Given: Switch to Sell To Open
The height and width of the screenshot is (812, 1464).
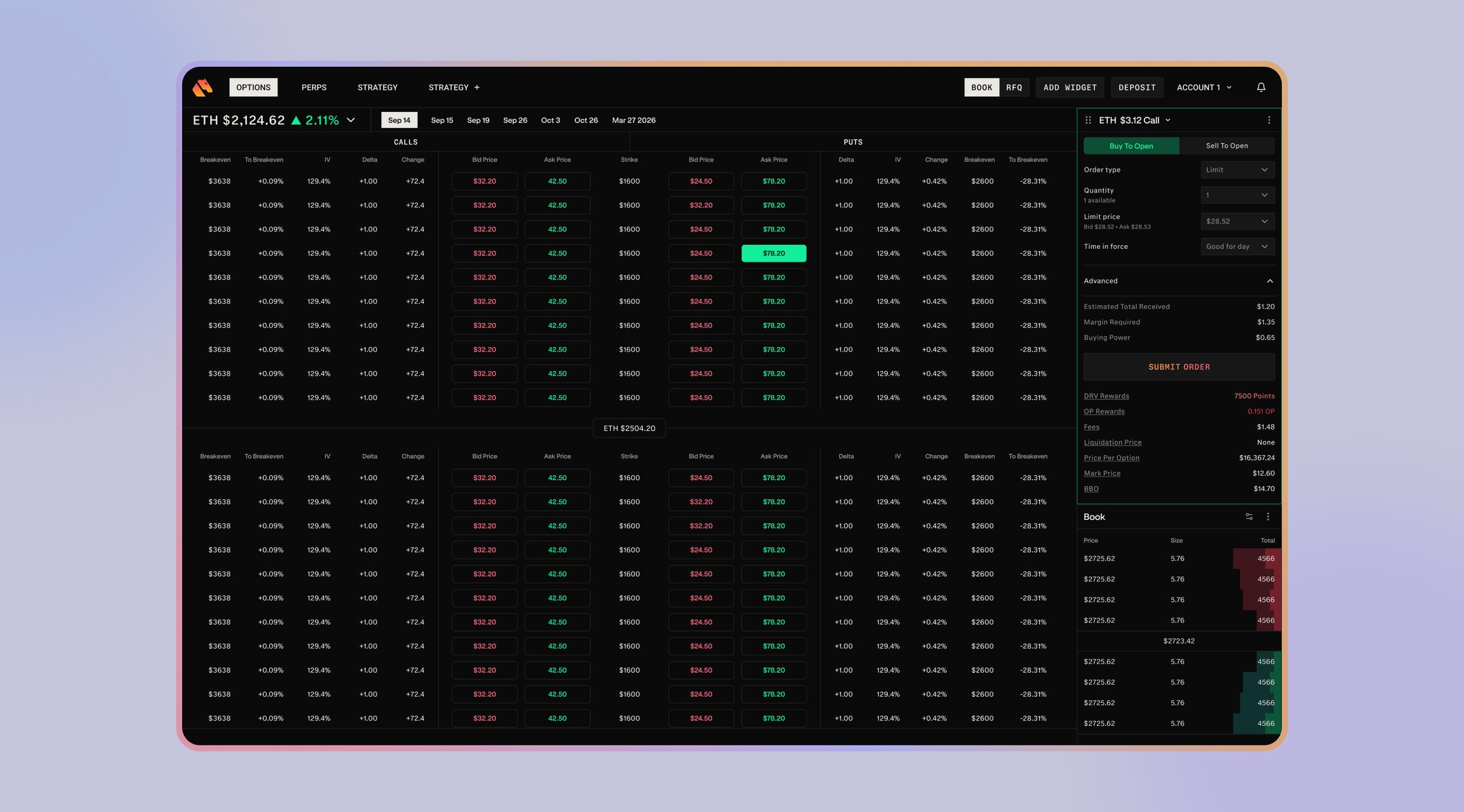Looking at the screenshot, I should [1226, 146].
